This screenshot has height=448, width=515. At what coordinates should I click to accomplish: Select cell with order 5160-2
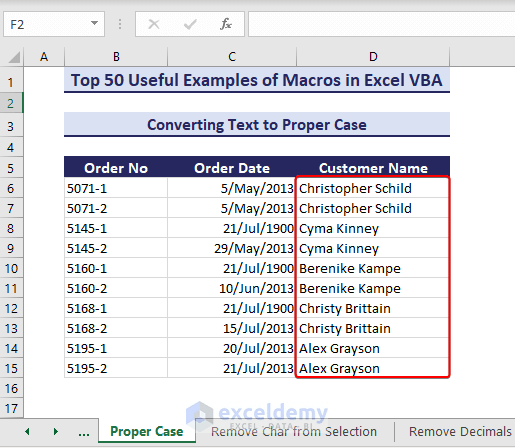116,288
